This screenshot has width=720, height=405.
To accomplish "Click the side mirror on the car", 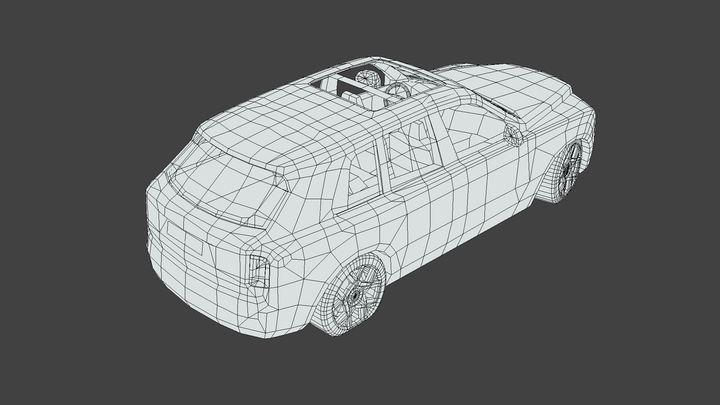I will [515, 135].
